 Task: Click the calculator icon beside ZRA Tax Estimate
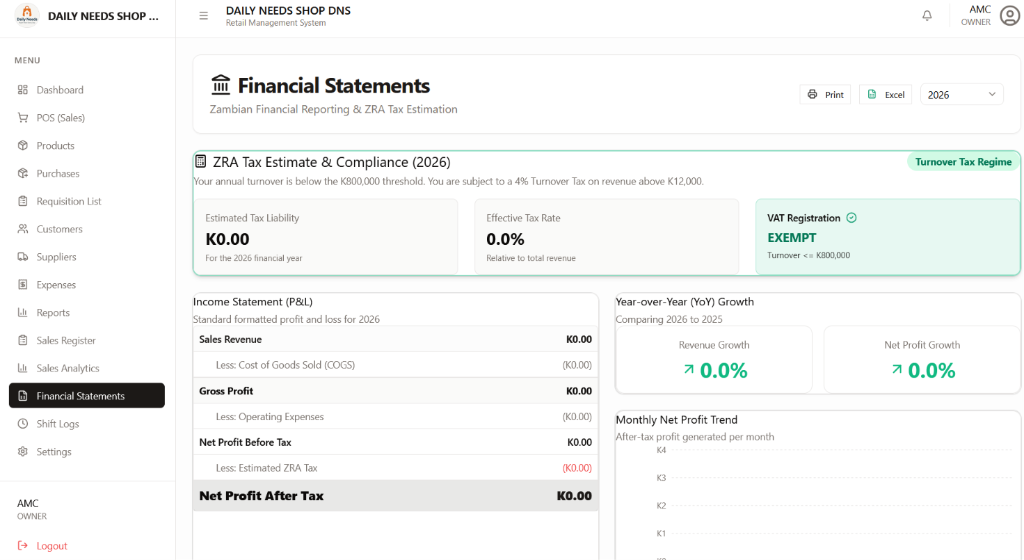pyautogui.click(x=201, y=161)
